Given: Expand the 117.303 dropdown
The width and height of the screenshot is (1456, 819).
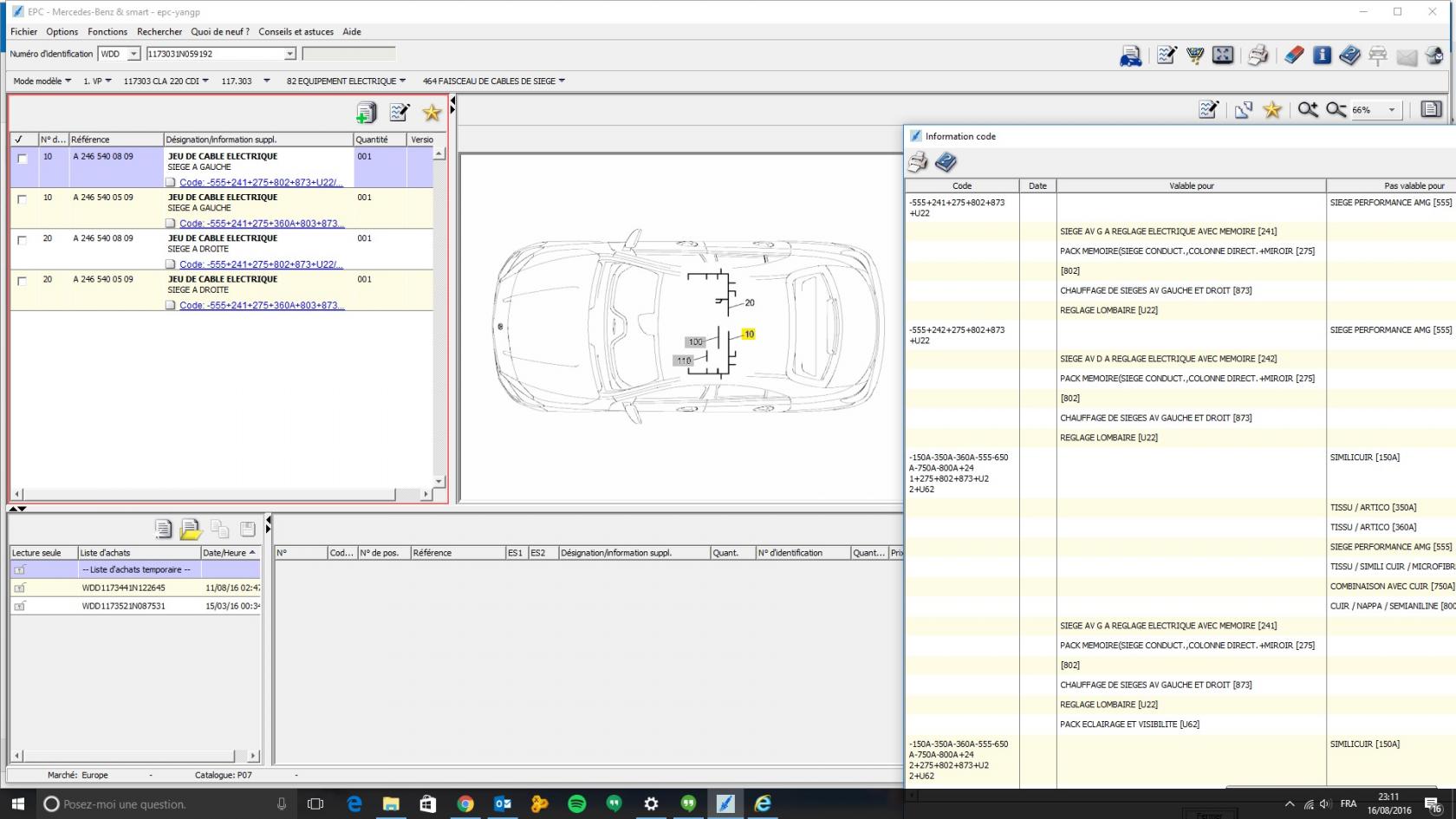Looking at the screenshot, I should click(245, 81).
